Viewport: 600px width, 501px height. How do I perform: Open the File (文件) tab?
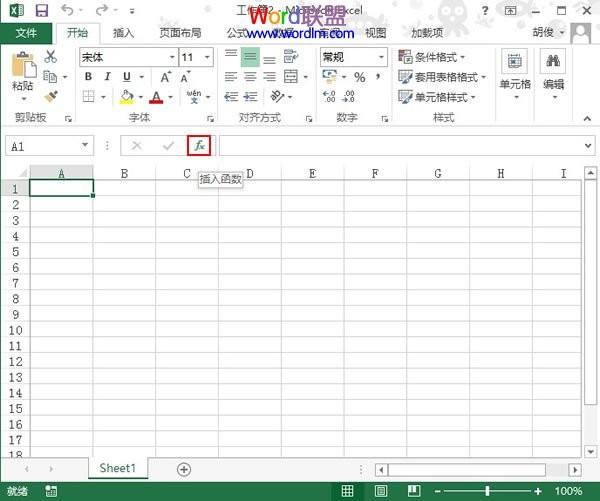(26, 33)
